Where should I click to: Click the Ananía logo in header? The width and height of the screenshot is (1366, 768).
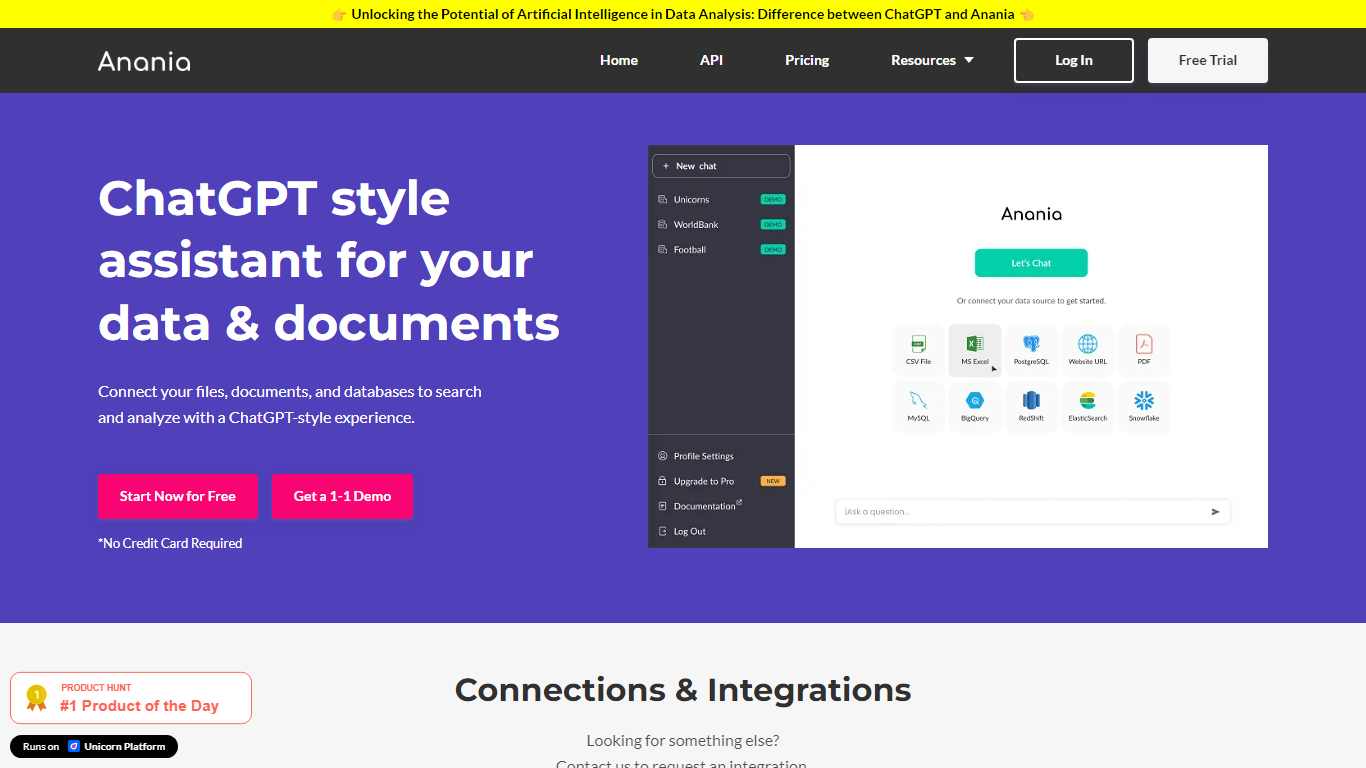coord(144,61)
